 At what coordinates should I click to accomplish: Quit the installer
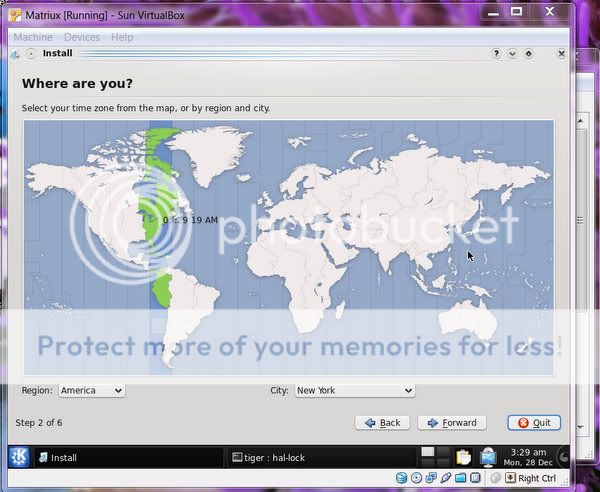point(534,423)
